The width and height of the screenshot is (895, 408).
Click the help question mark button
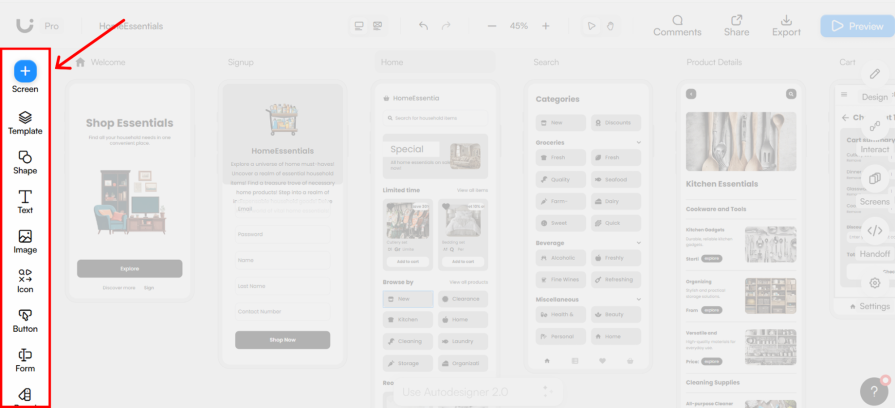click(x=872, y=392)
